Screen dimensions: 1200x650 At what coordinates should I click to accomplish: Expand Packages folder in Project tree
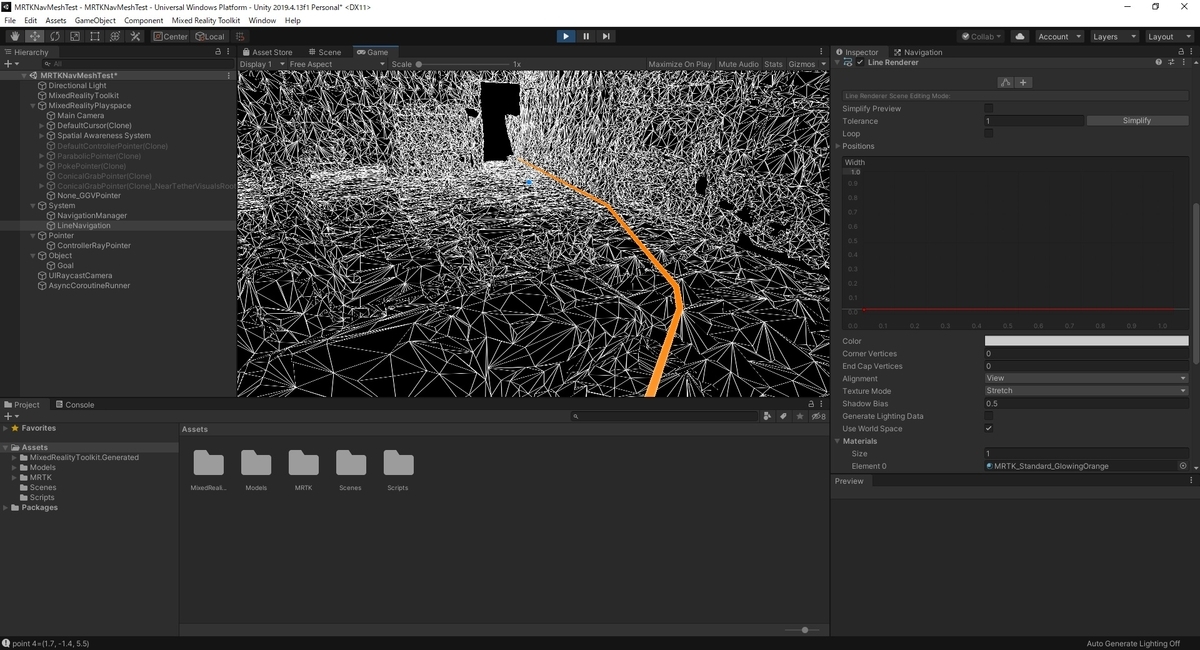6,507
